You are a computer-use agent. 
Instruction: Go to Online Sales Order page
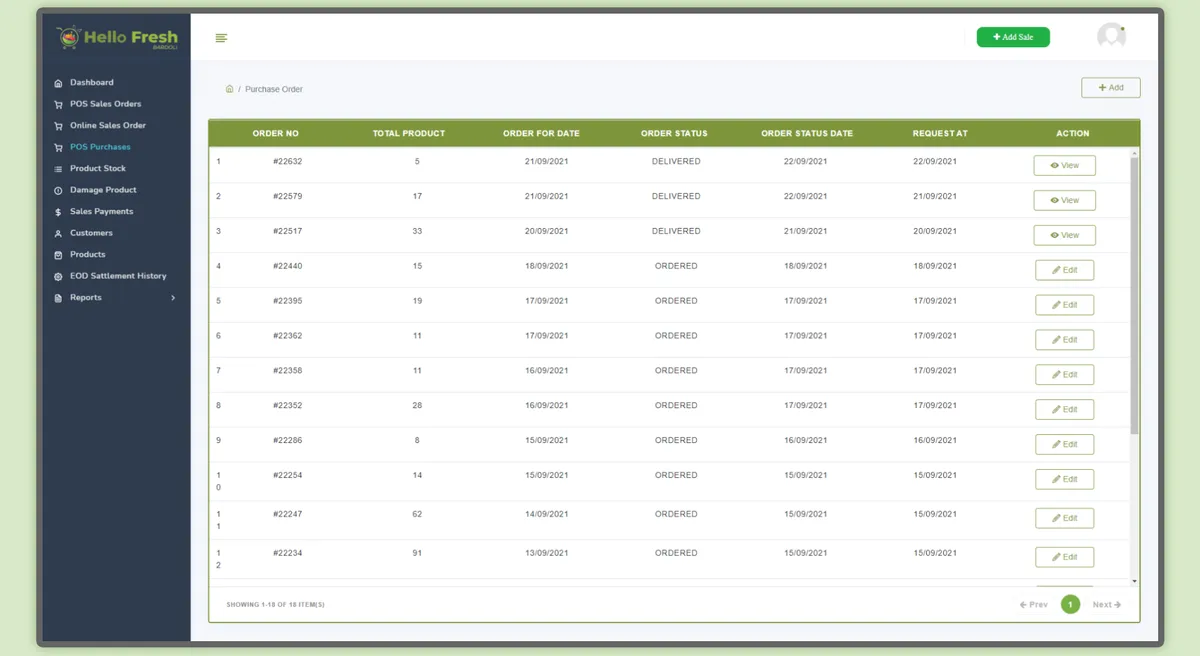click(x=108, y=125)
